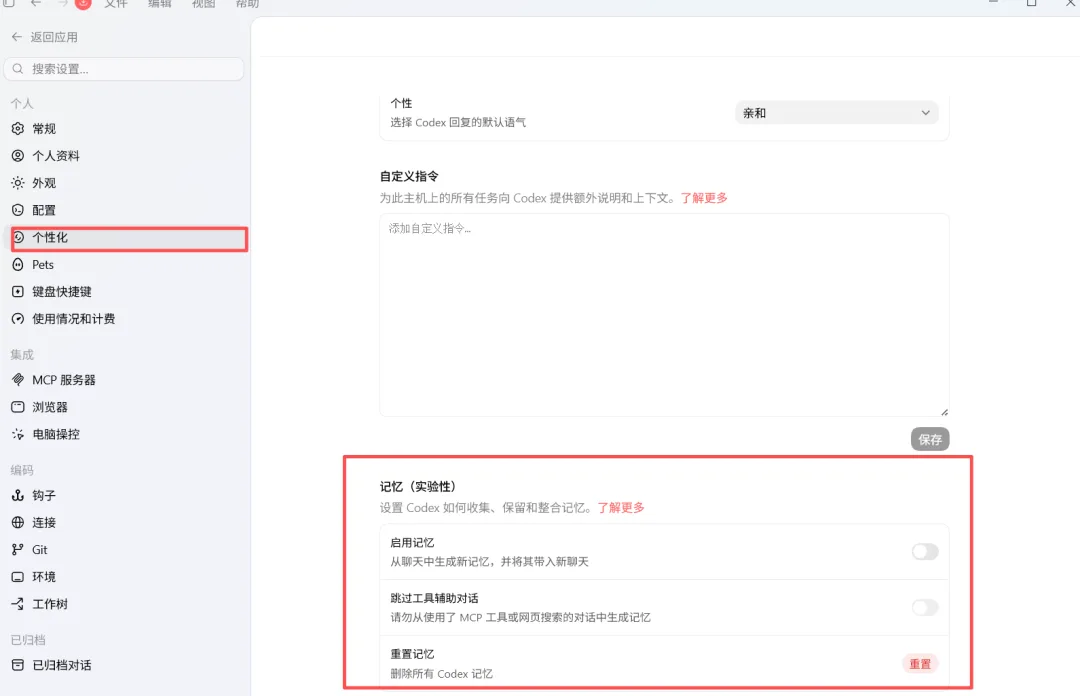Viewport: 1080px width, 696px height.
Task: Click 了解更多 link under 记忆（实验性）
Action: [621, 508]
